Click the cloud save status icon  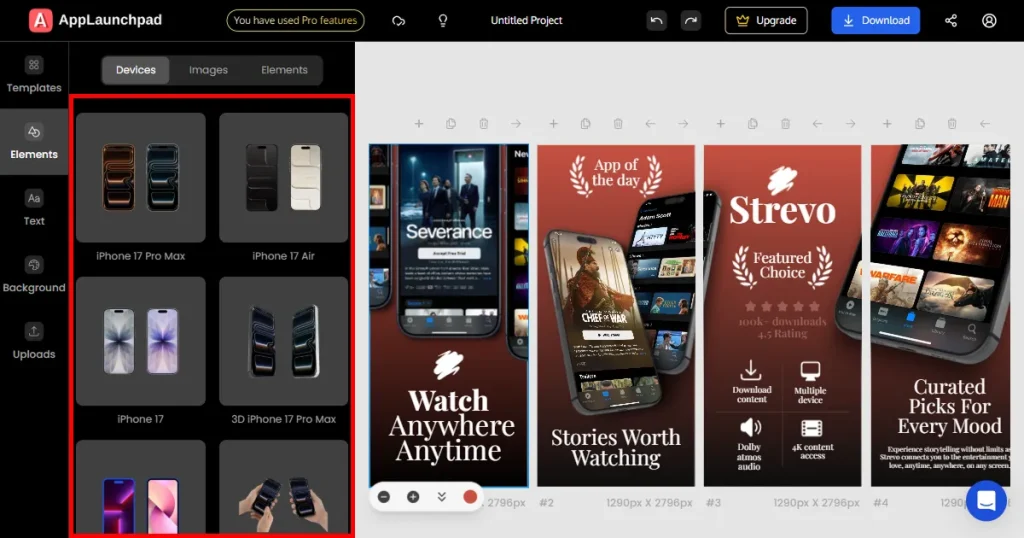tap(399, 20)
